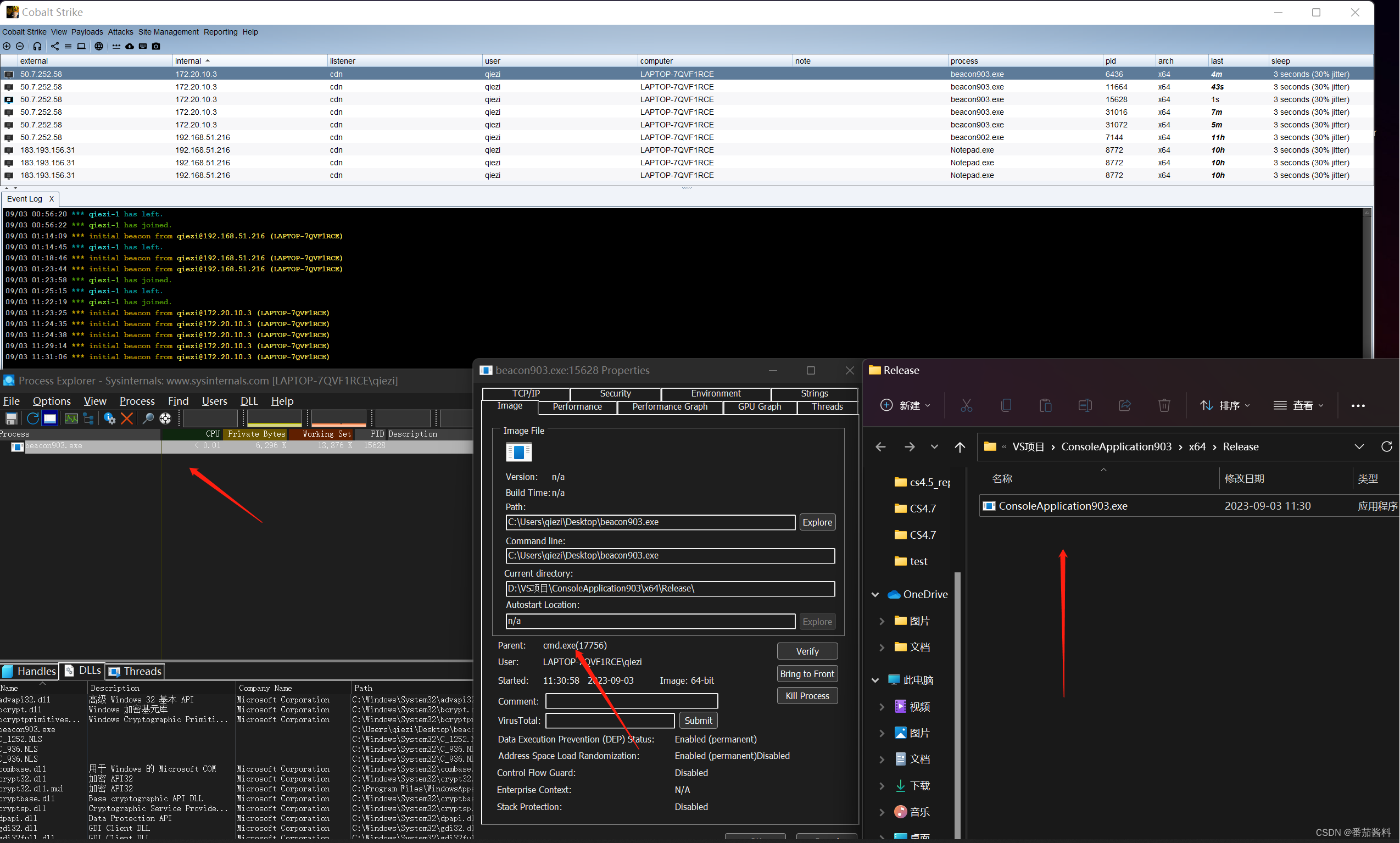Show targets view via laptop icon
1400x843 pixels.
[x=81, y=46]
